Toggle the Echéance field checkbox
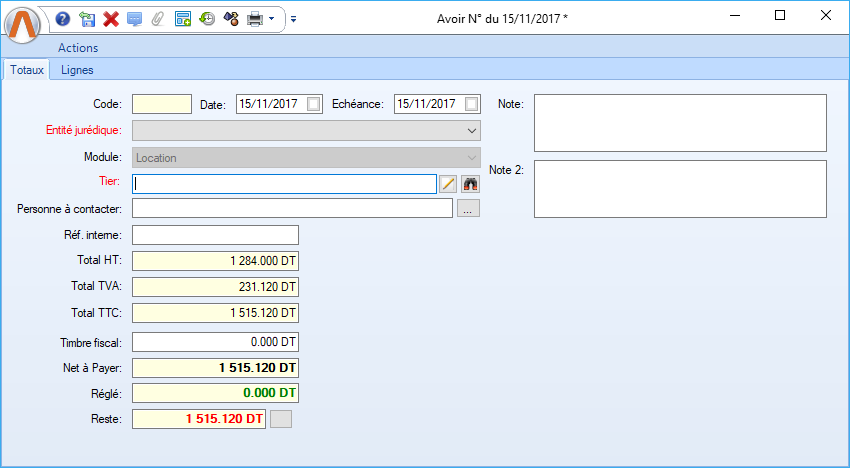This screenshot has width=850, height=468. point(472,104)
